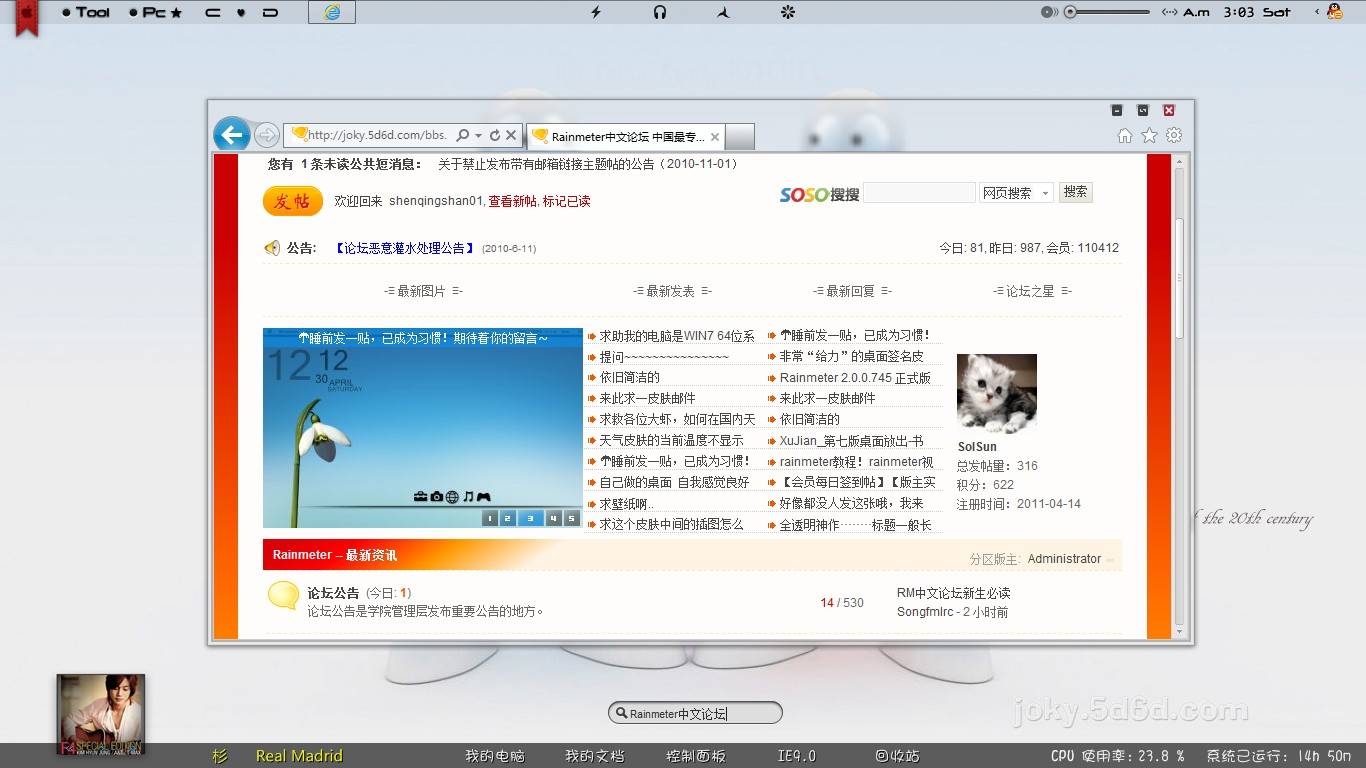This screenshot has height=768, width=1366.
Task: Adjust the top bar volume slider
Action: pyautogui.click(x=1106, y=12)
